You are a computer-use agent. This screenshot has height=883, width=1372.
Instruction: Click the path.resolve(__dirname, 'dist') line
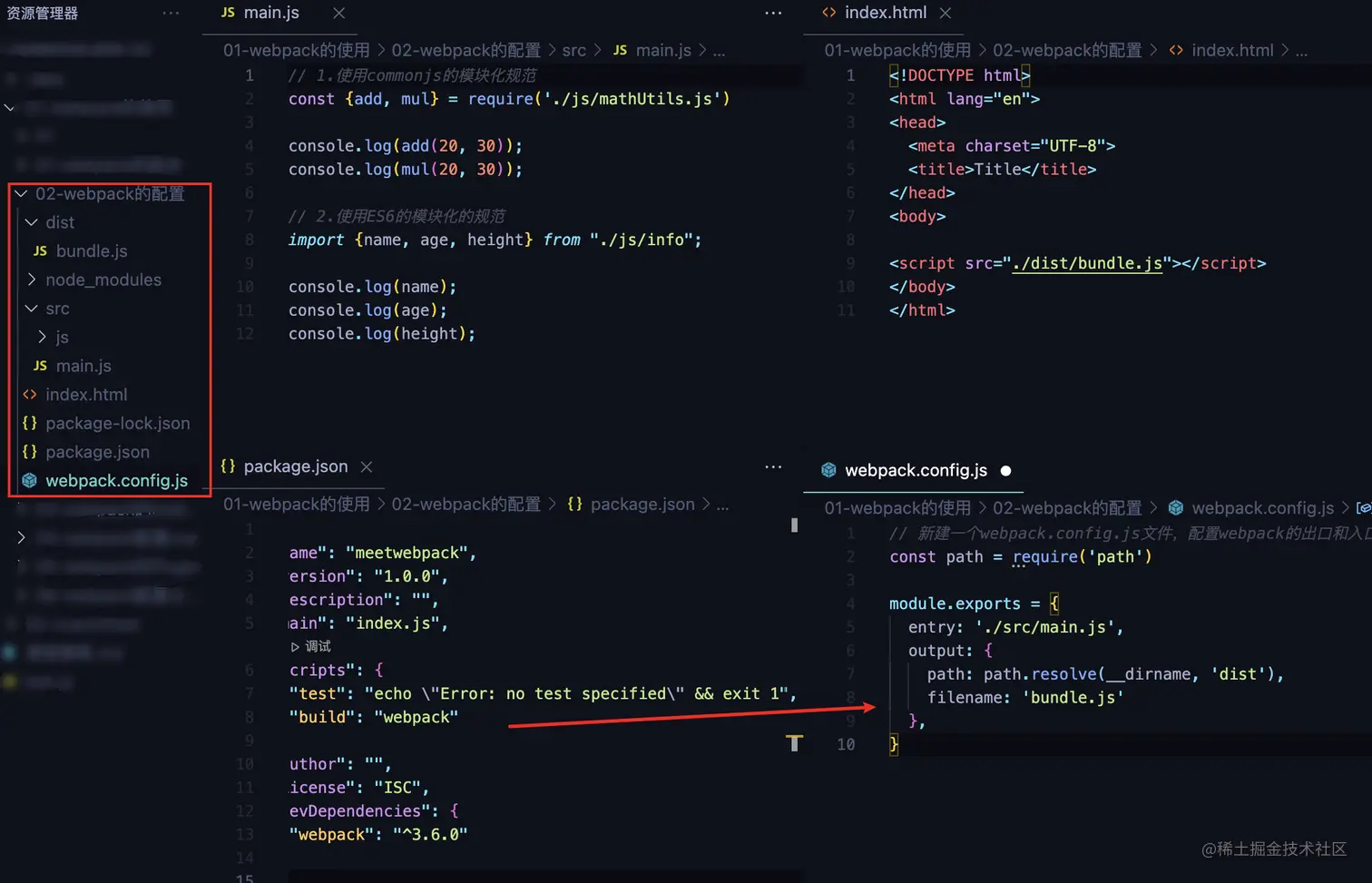pyautogui.click(x=1105, y=674)
